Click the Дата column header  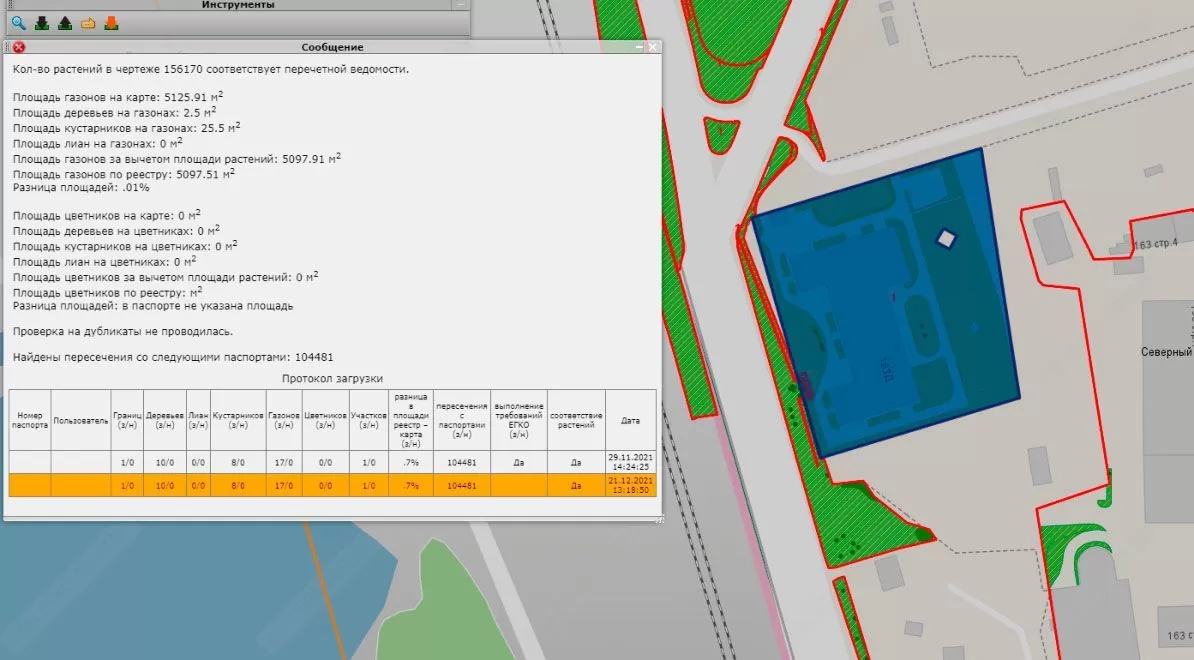pos(630,420)
